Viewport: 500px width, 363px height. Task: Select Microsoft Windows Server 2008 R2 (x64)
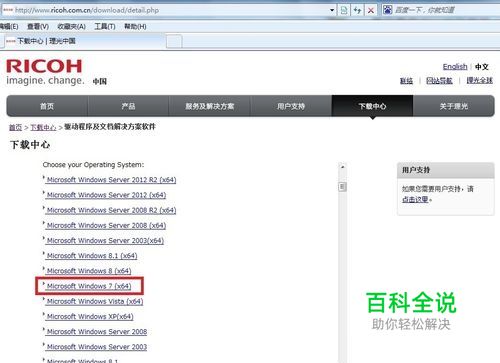pyautogui.click(x=111, y=210)
